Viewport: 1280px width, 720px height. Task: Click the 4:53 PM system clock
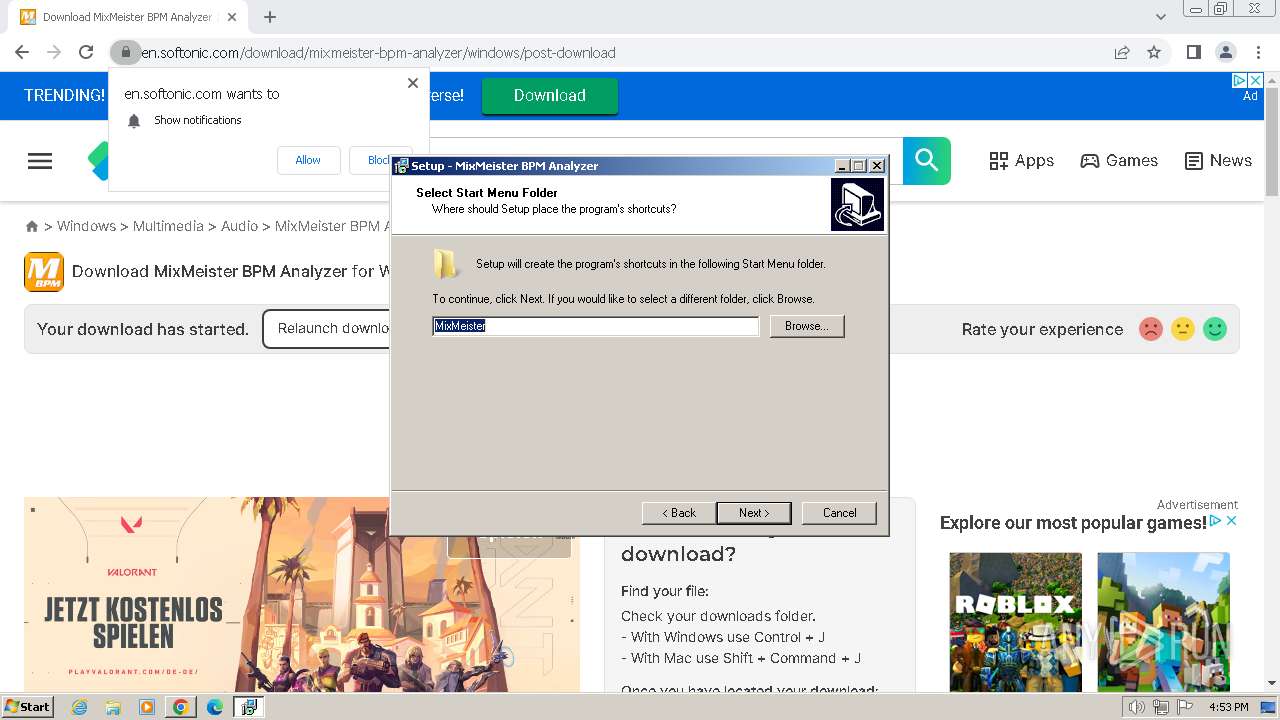[x=1228, y=707]
